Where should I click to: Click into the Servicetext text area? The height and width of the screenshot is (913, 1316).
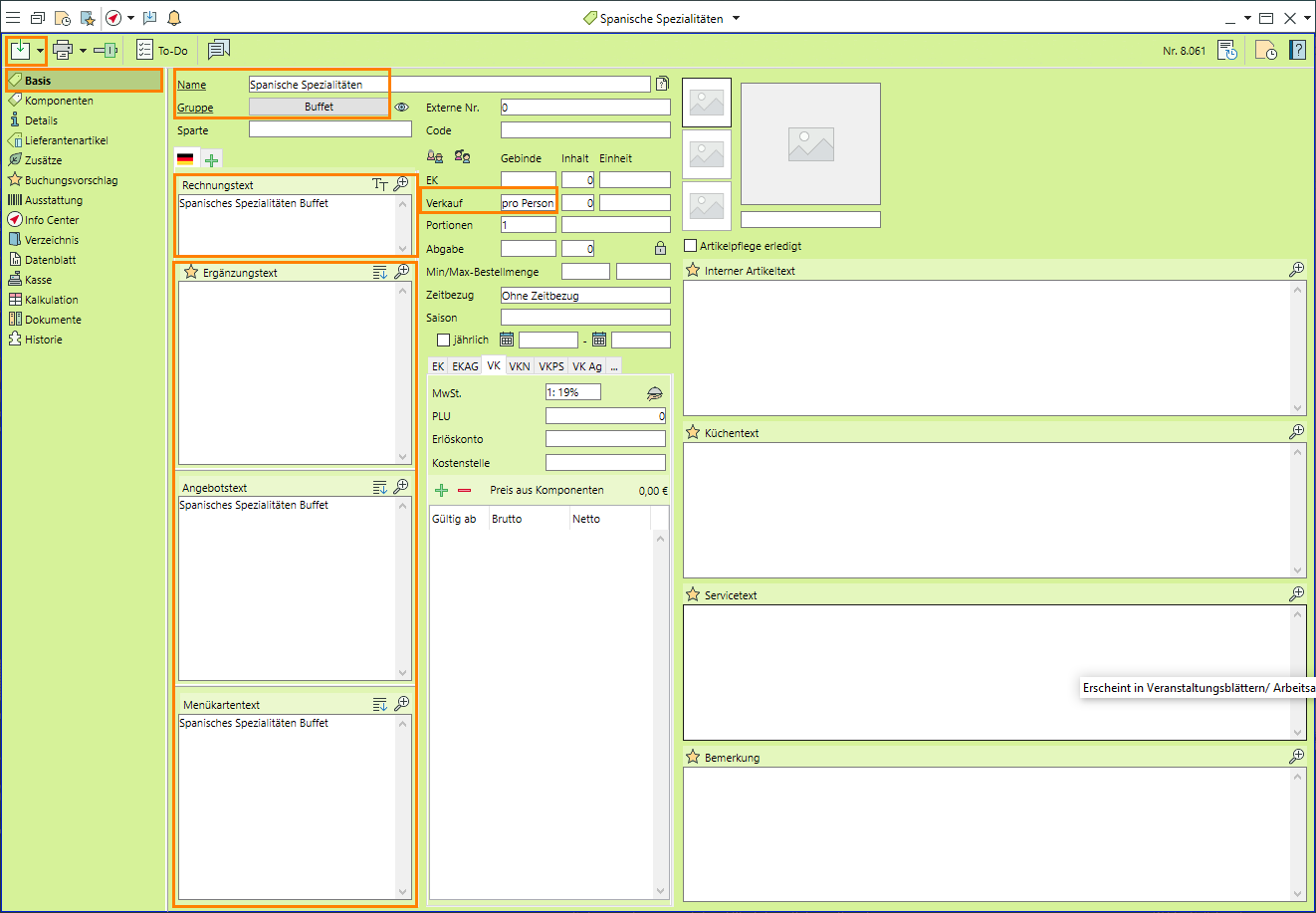(986, 672)
